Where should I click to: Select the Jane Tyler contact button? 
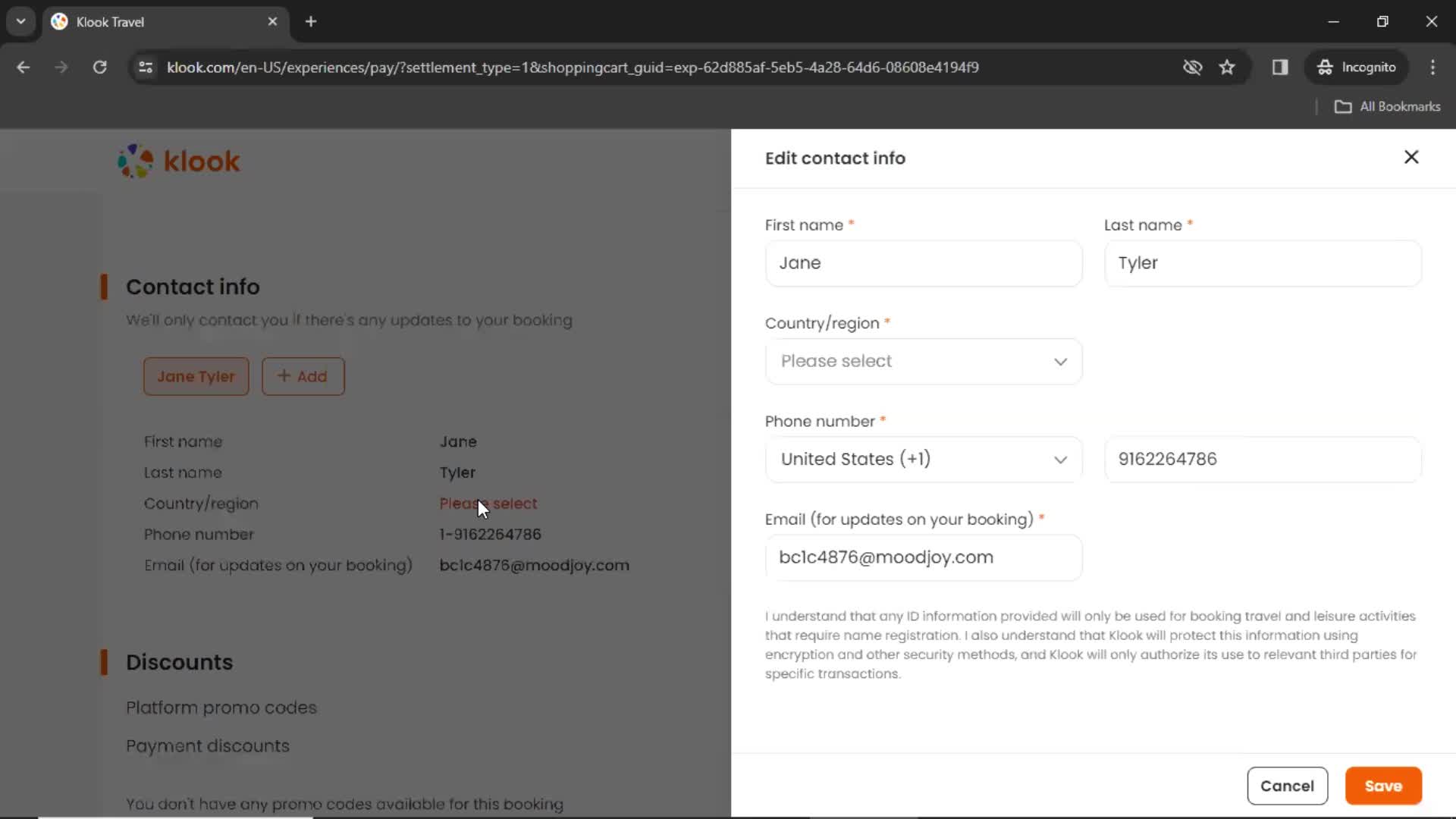click(195, 376)
